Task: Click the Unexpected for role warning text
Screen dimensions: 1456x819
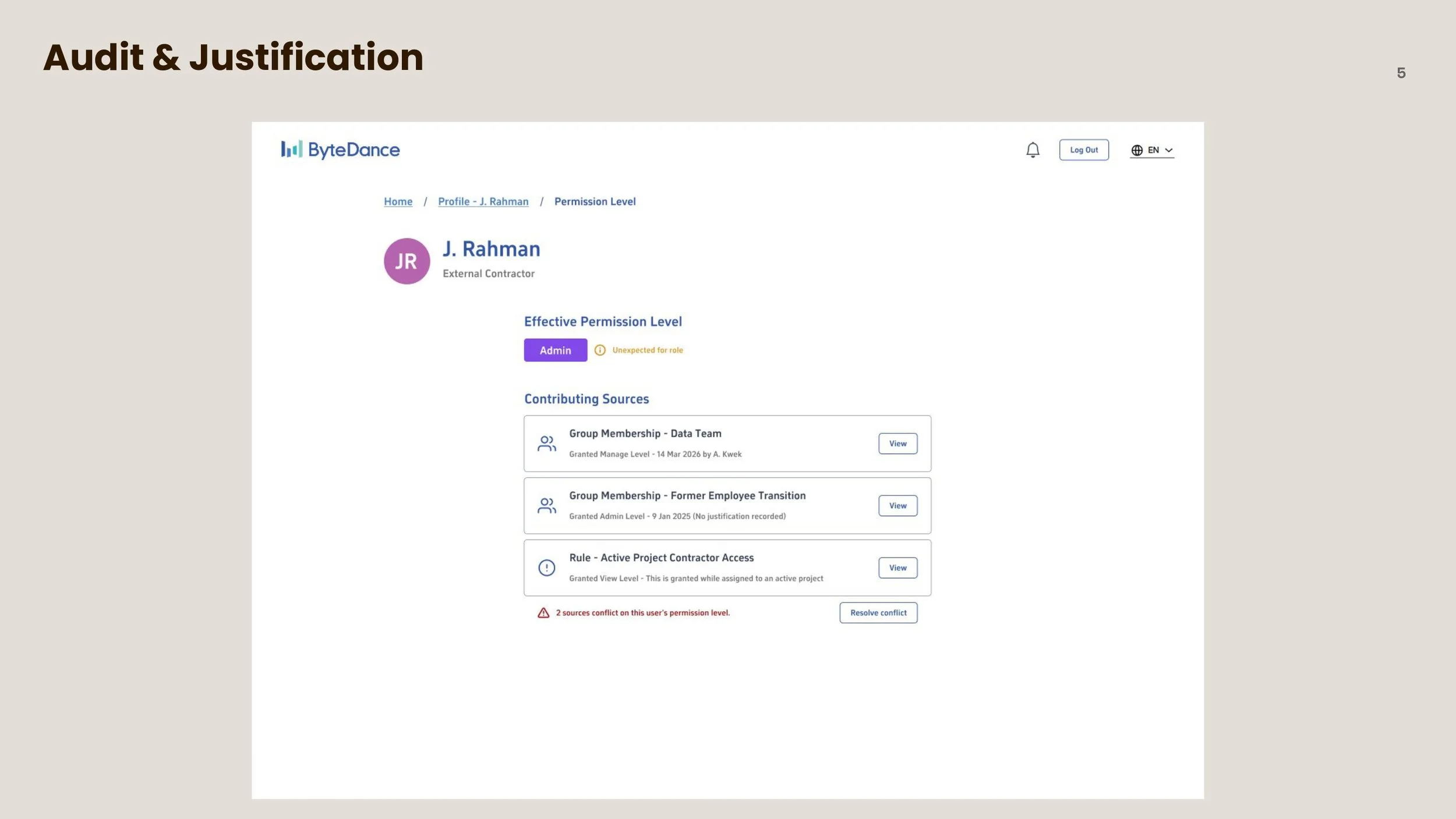Action: [x=648, y=350]
